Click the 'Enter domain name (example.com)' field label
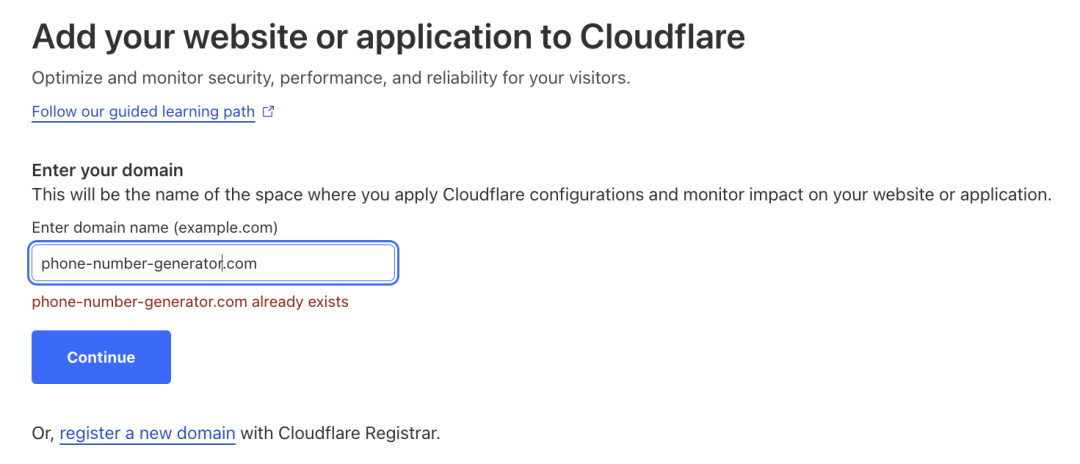 (154, 227)
